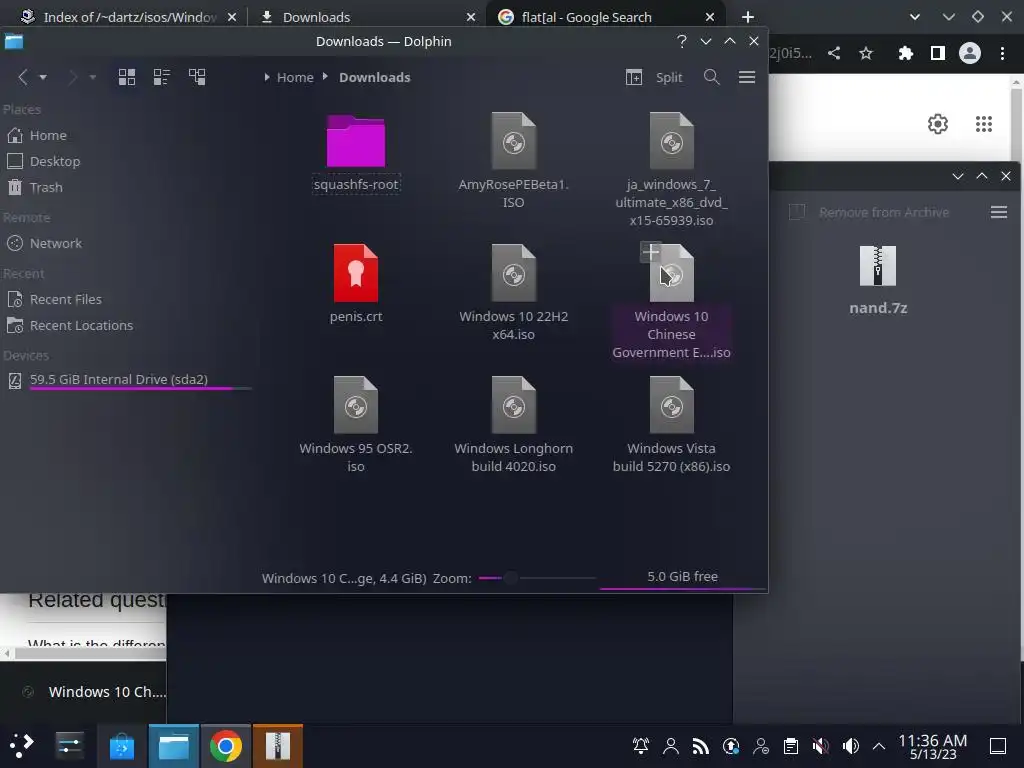Open volume control in system tray
1024x768 pixels.
[850, 745]
